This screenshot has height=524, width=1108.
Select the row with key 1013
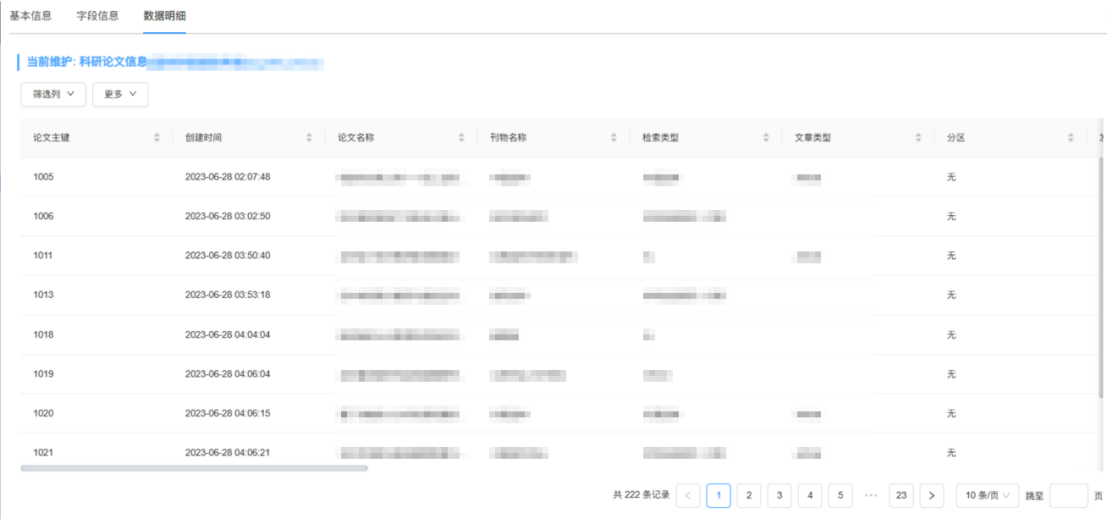click(560, 294)
